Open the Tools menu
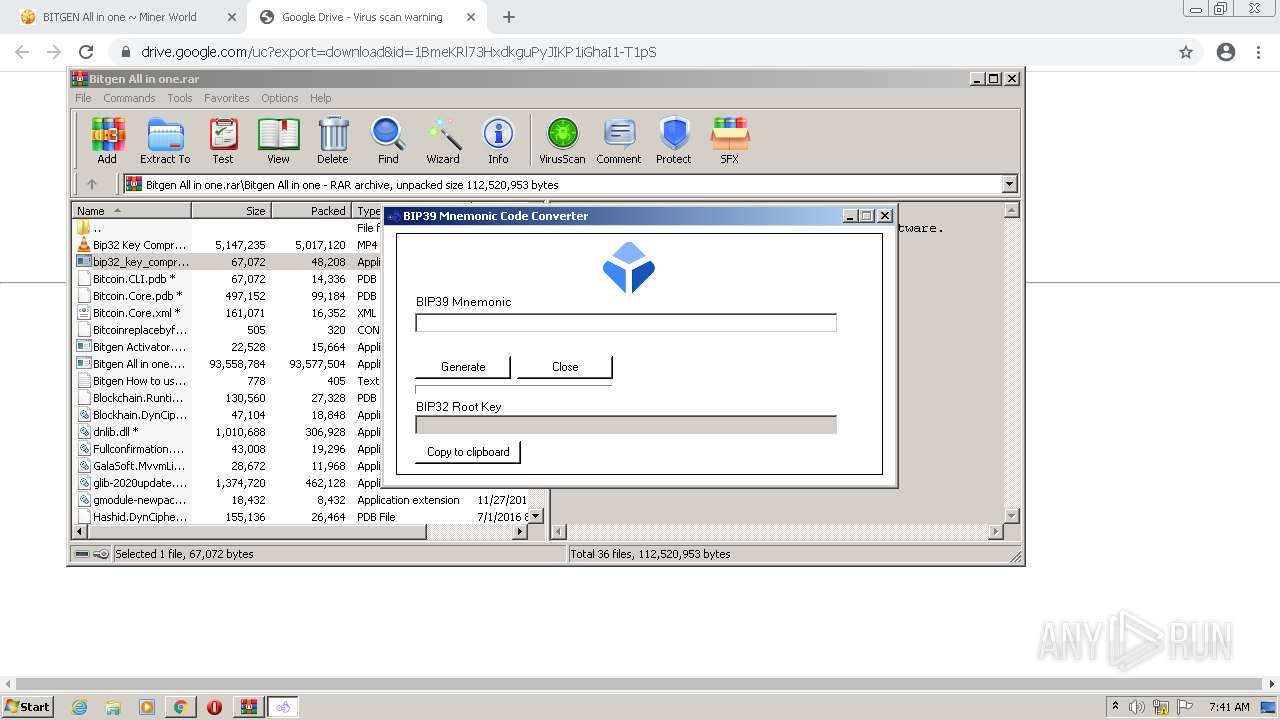Screen dimensions: 1280x720 (180, 98)
